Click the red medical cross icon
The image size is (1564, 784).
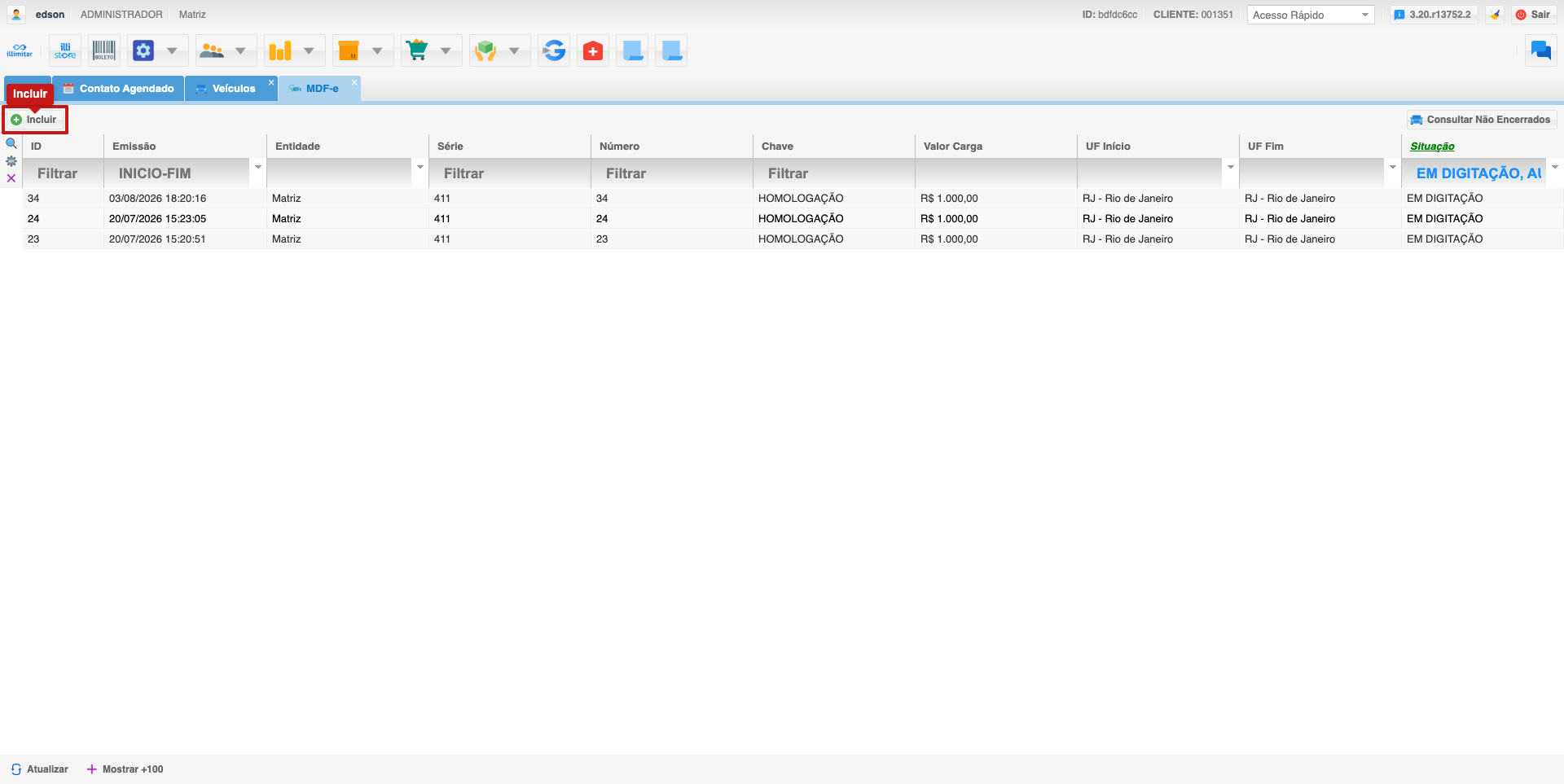click(x=593, y=50)
